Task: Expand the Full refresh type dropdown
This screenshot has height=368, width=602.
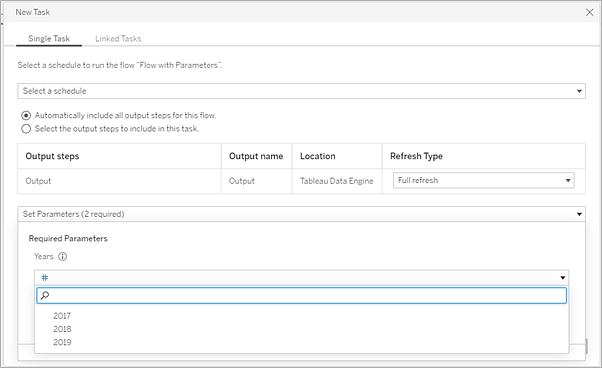Action: point(483,180)
